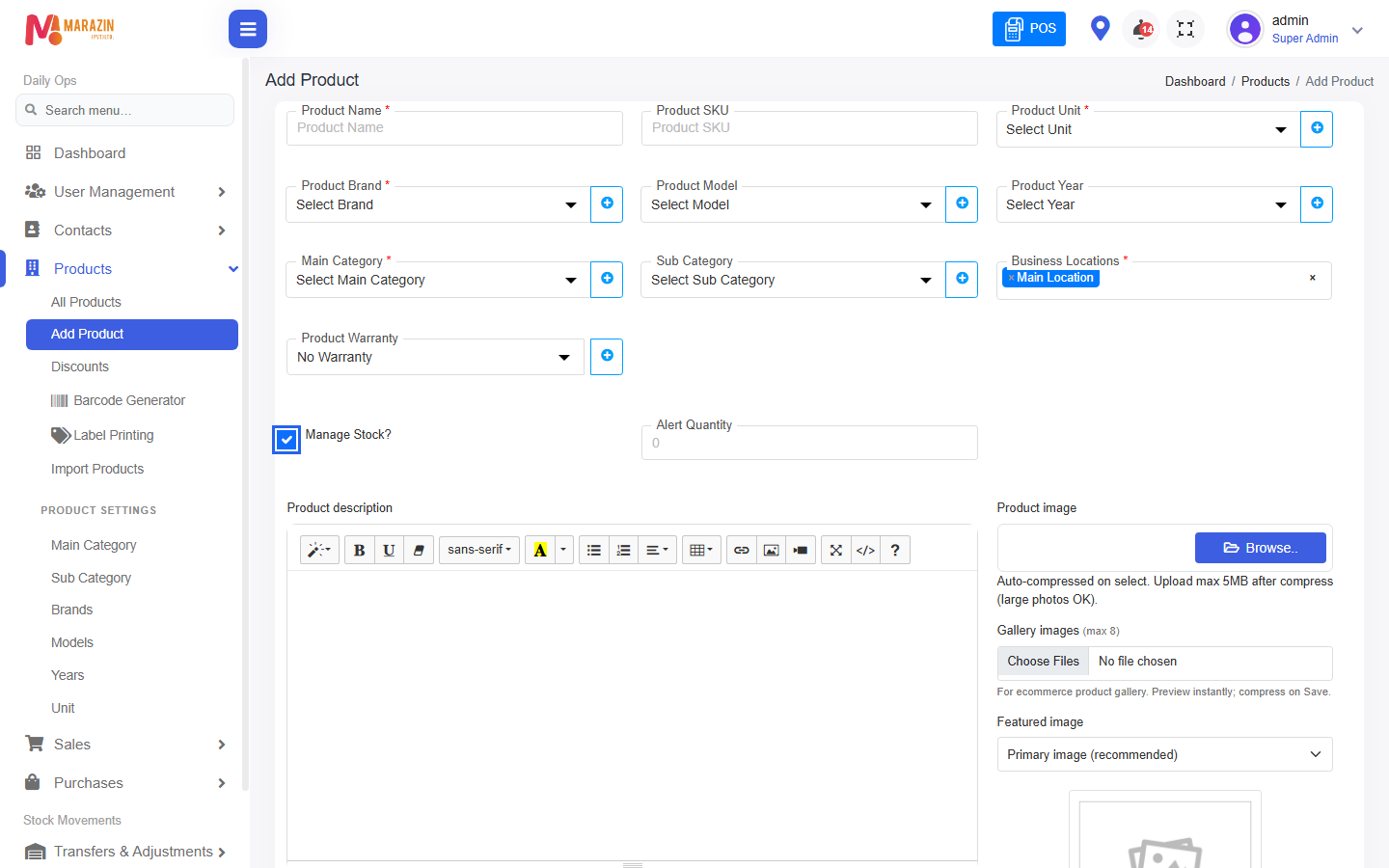Open the sans-serif font family dropdown
Viewport: 1389px width, 868px height.
479,550
